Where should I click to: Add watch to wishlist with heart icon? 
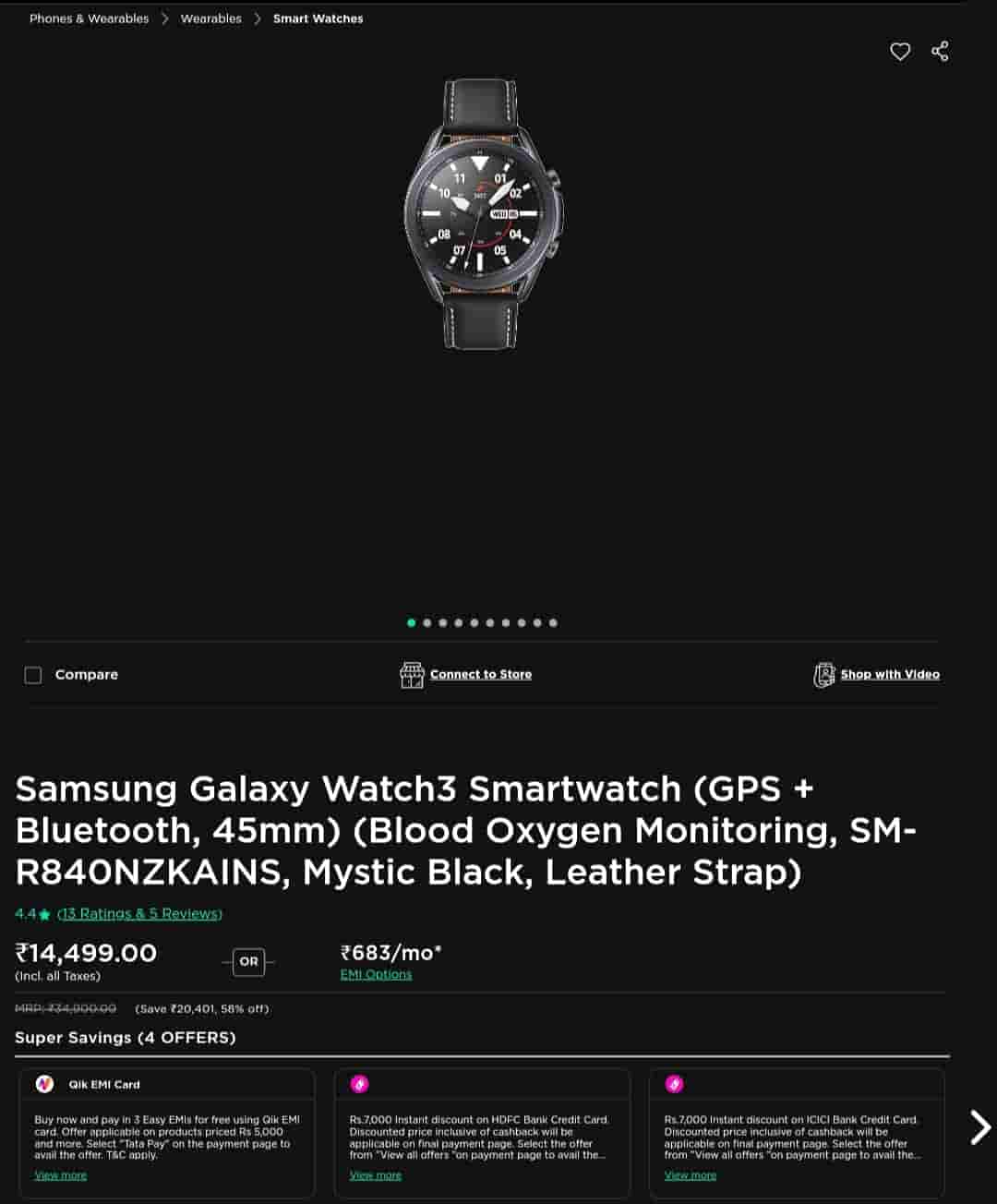[900, 52]
